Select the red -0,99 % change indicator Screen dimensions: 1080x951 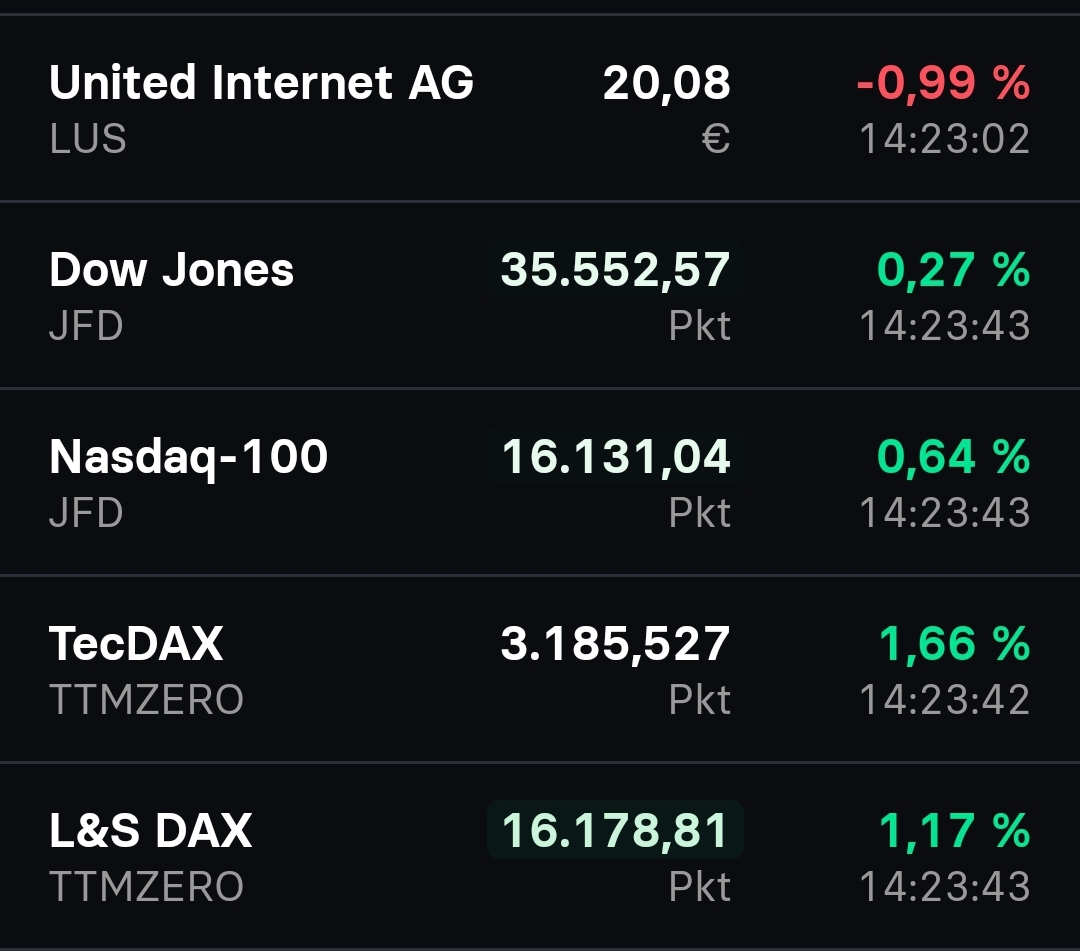pyautogui.click(x=943, y=83)
